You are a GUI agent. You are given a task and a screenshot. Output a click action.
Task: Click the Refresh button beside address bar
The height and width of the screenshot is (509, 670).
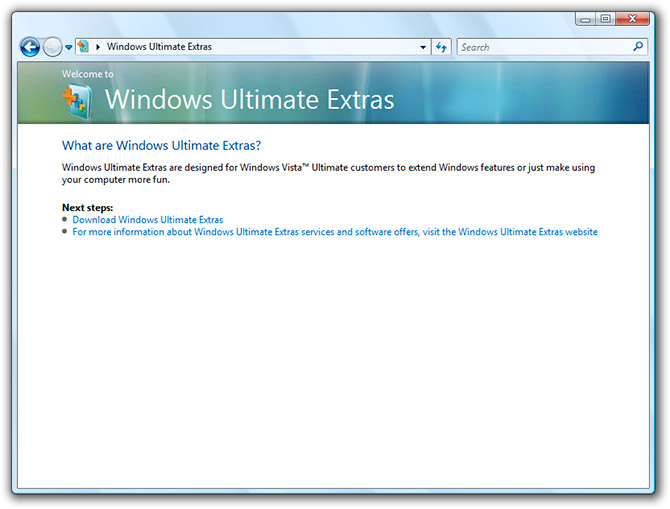[441, 47]
